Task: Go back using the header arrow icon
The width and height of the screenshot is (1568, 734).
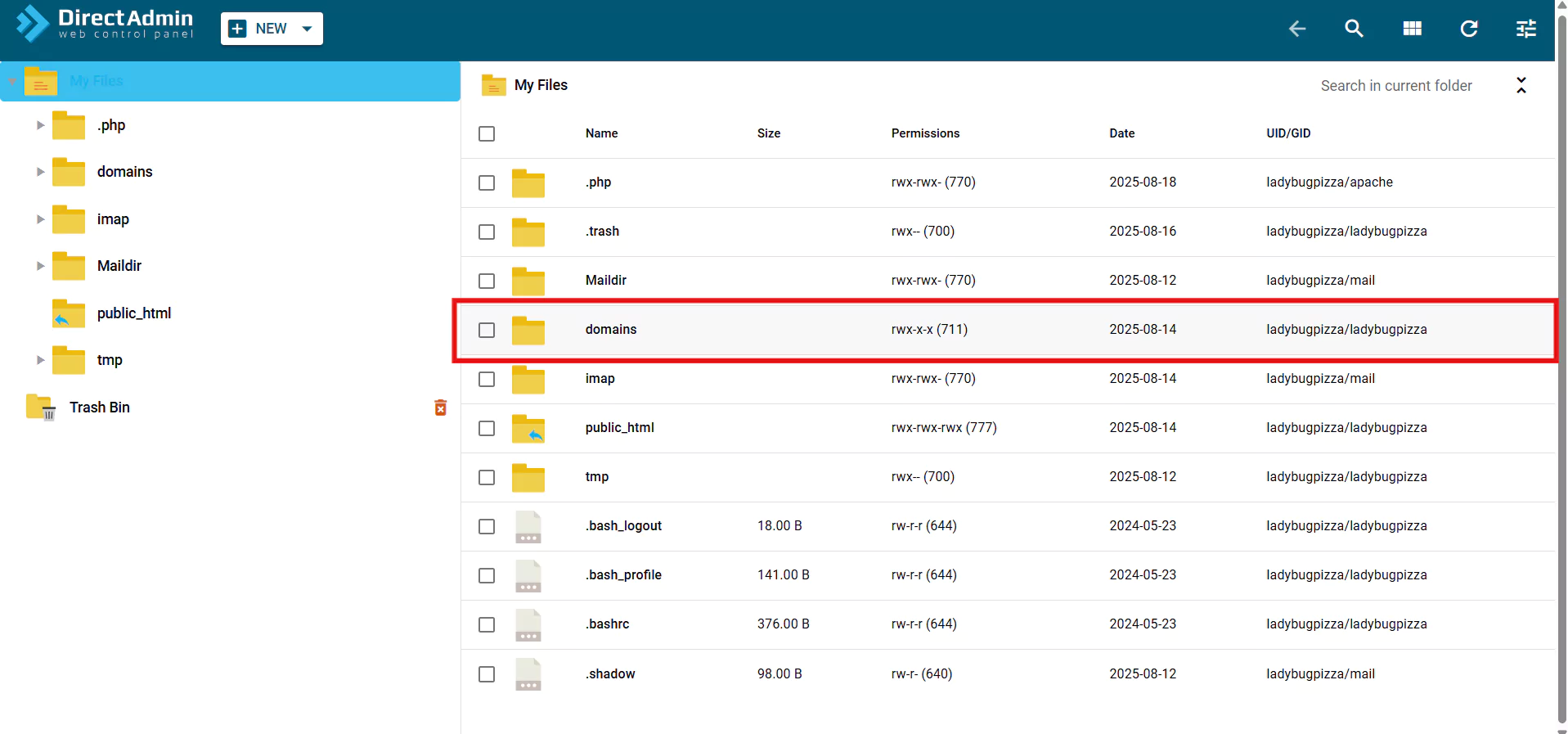Action: point(1297,29)
